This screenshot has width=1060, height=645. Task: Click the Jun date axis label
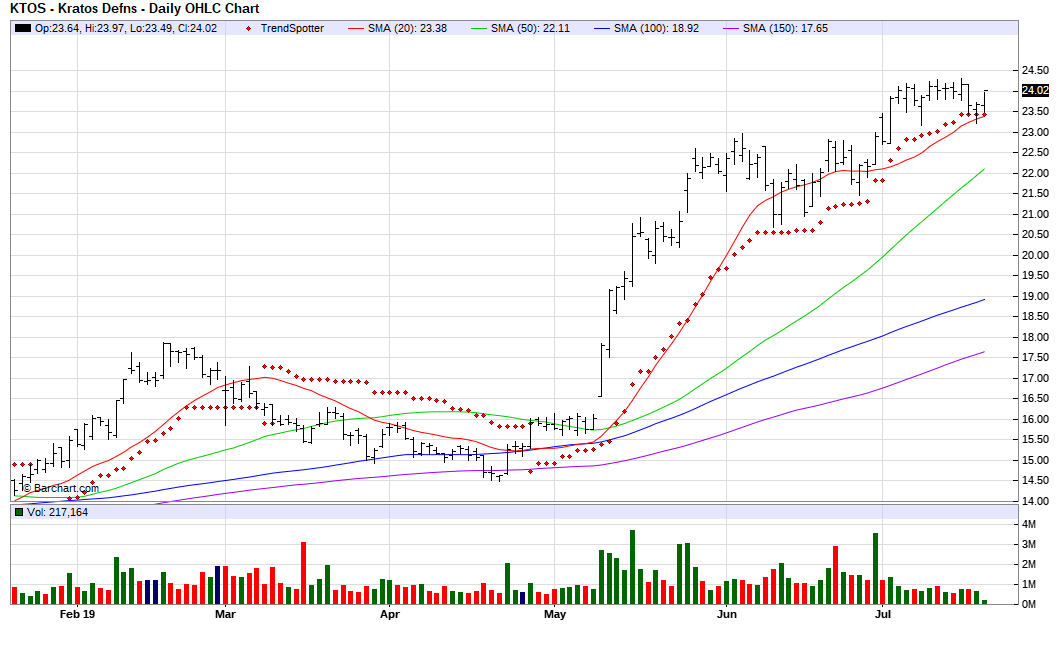point(727,615)
